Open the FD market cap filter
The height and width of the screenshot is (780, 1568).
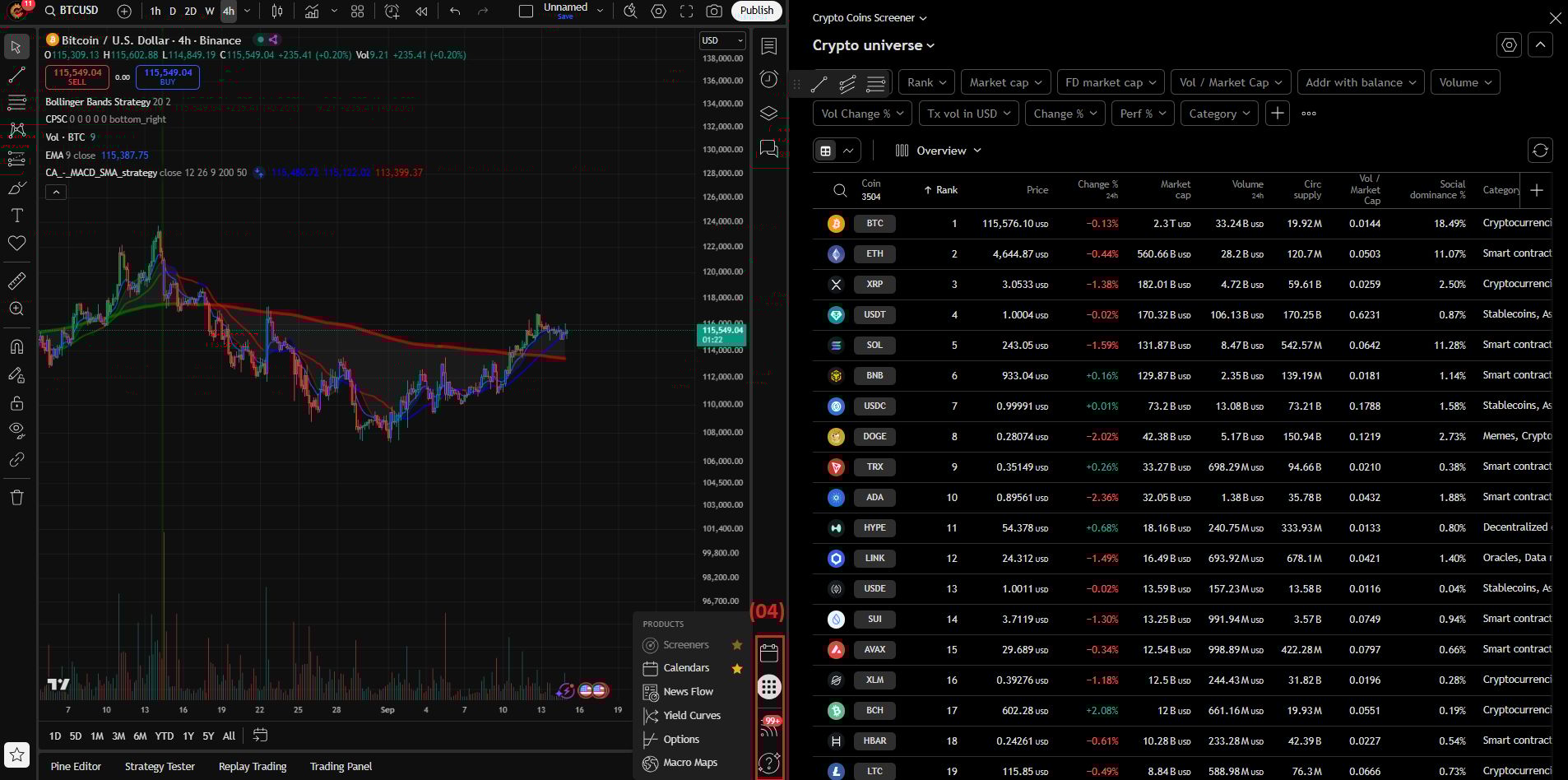tap(1111, 82)
